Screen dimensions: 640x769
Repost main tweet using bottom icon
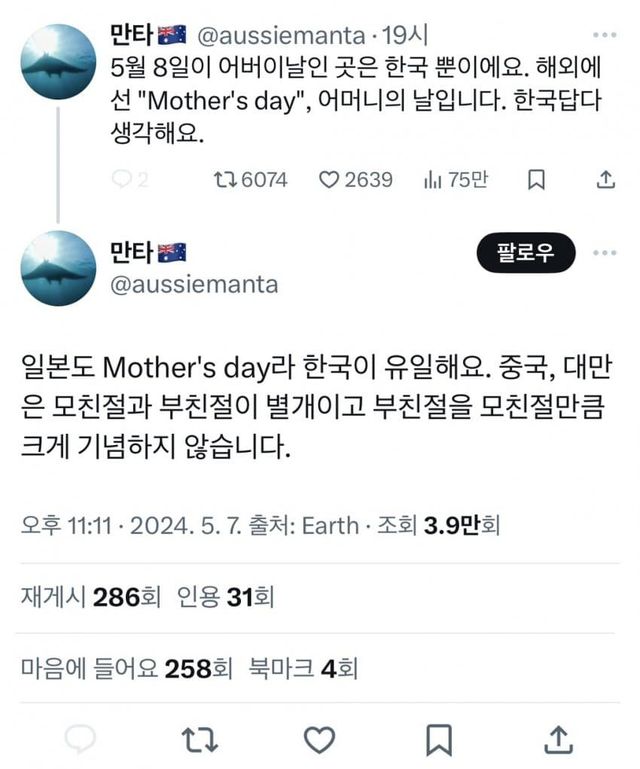(x=198, y=739)
